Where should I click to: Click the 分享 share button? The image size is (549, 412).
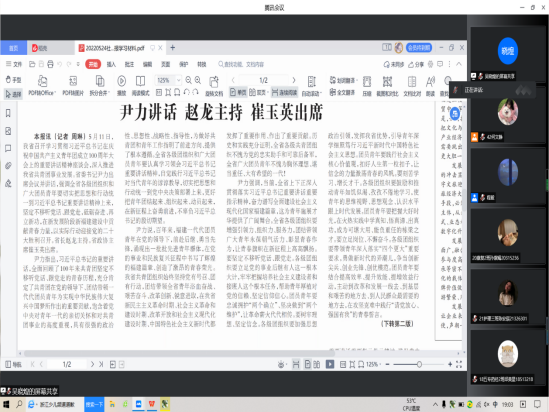pyautogui.click(x=416, y=64)
